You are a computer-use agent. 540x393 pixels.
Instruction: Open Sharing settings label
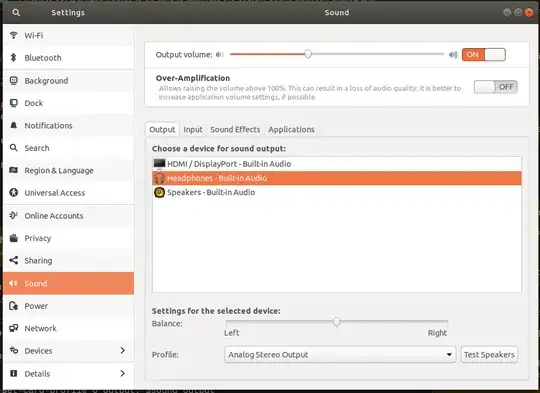[38, 261]
